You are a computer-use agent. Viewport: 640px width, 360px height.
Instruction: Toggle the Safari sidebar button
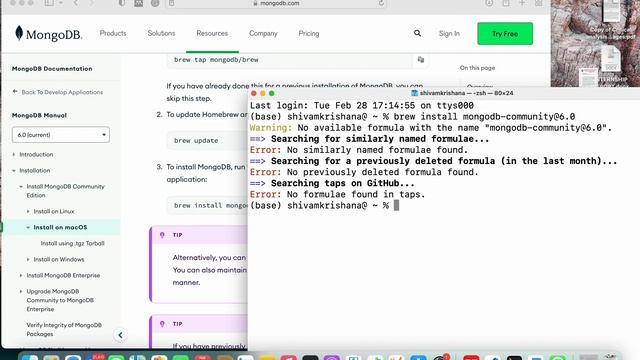point(49,3)
